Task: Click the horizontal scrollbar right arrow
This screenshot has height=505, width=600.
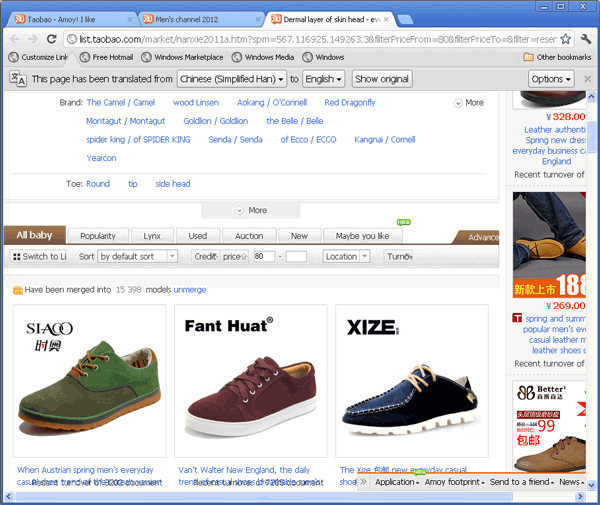Action: pos(580,497)
